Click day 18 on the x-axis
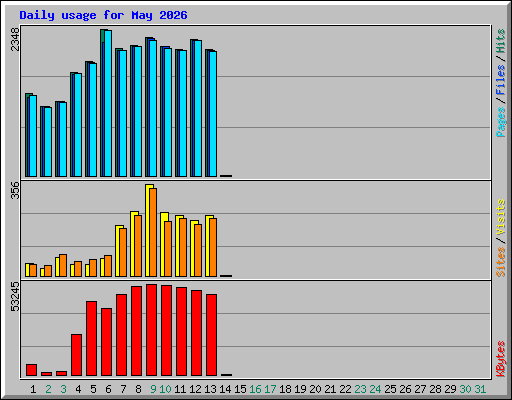Screen dimensions: 512x400 (285, 389)
